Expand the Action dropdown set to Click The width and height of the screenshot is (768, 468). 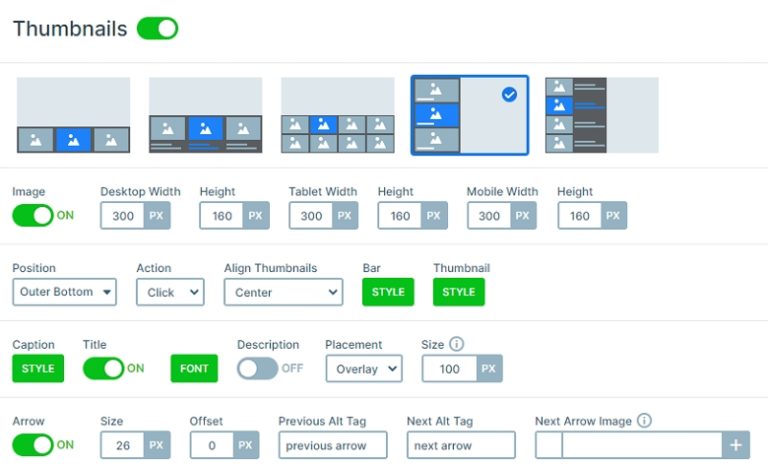[x=170, y=292]
